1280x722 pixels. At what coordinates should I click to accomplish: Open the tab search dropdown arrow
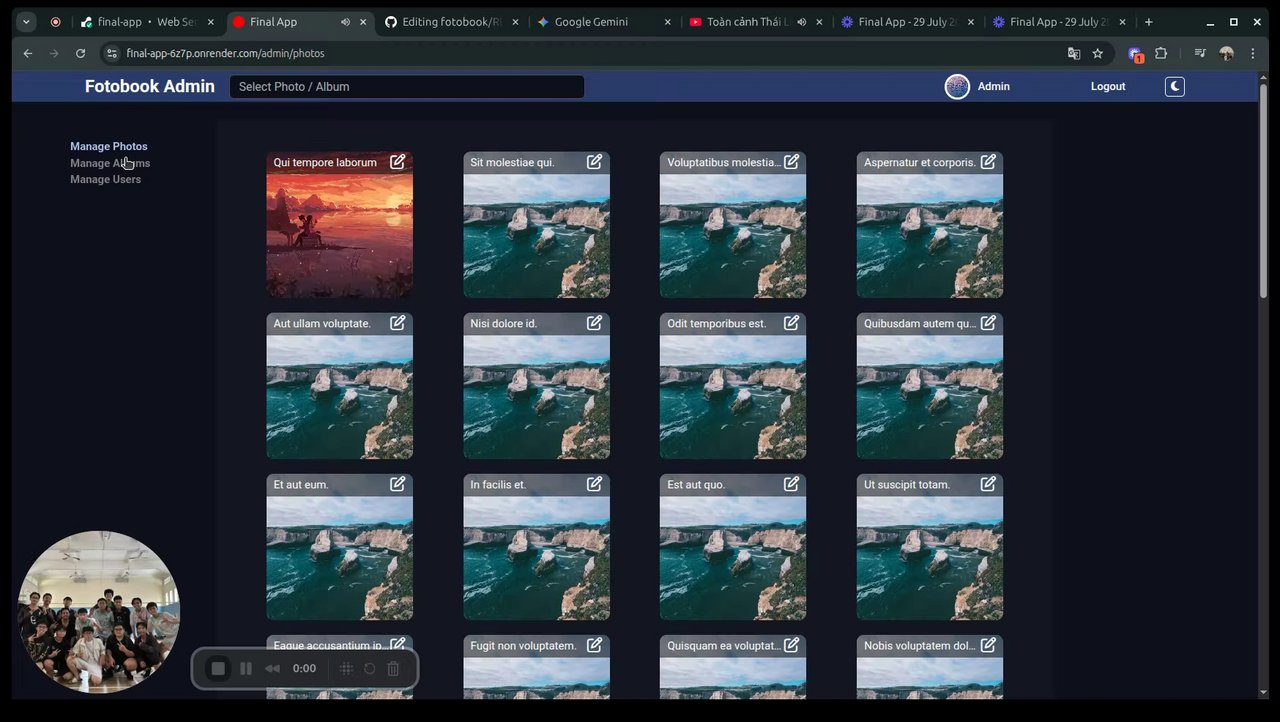coord(27,22)
